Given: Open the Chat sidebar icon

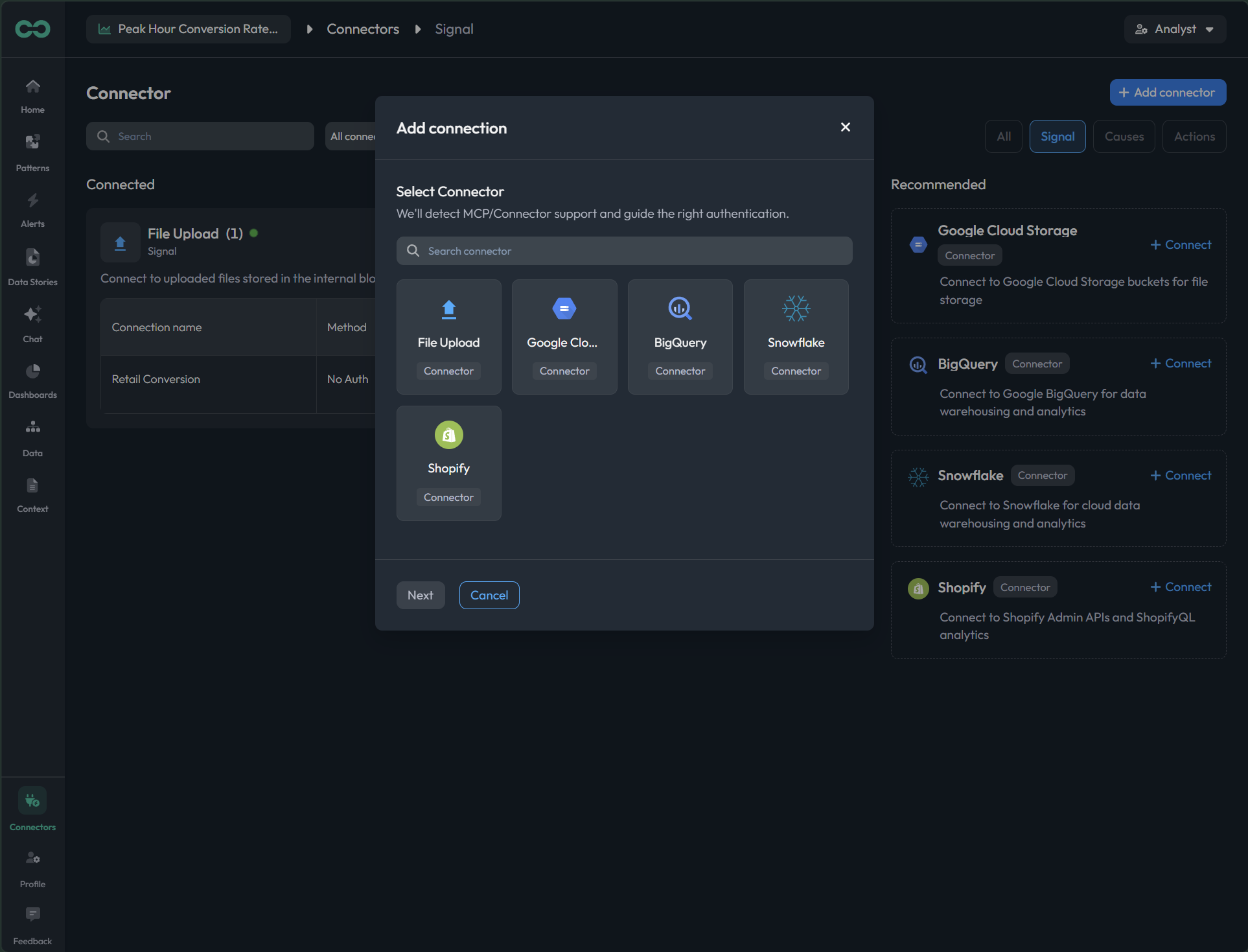Looking at the screenshot, I should pyautogui.click(x=32, y=324).
